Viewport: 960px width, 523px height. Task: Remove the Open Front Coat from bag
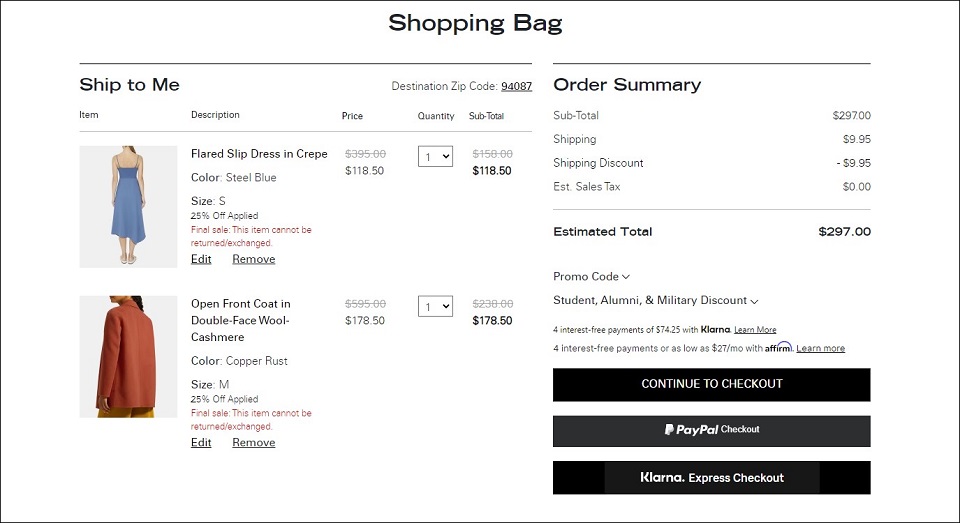[253, 442]
